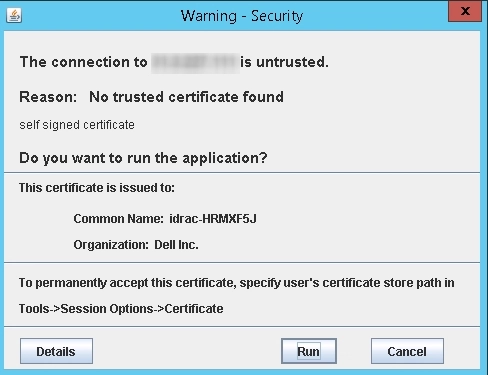Image resolution: width=488 pixels, height=375 pixels.
Task: Click Common Name value idrac-HRMXF5J
Action: 213,219
